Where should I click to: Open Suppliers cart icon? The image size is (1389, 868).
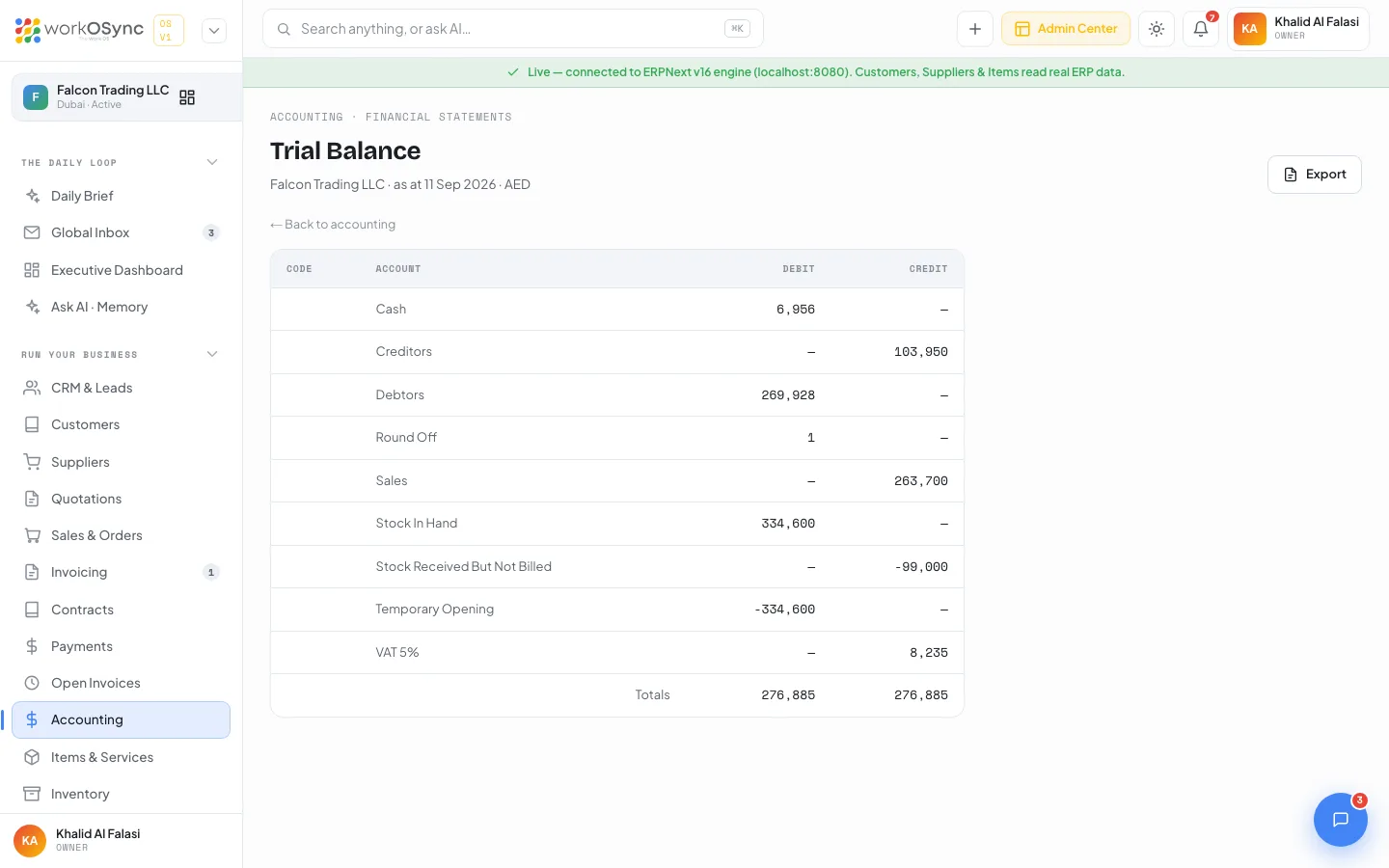(x=32, y=462)
